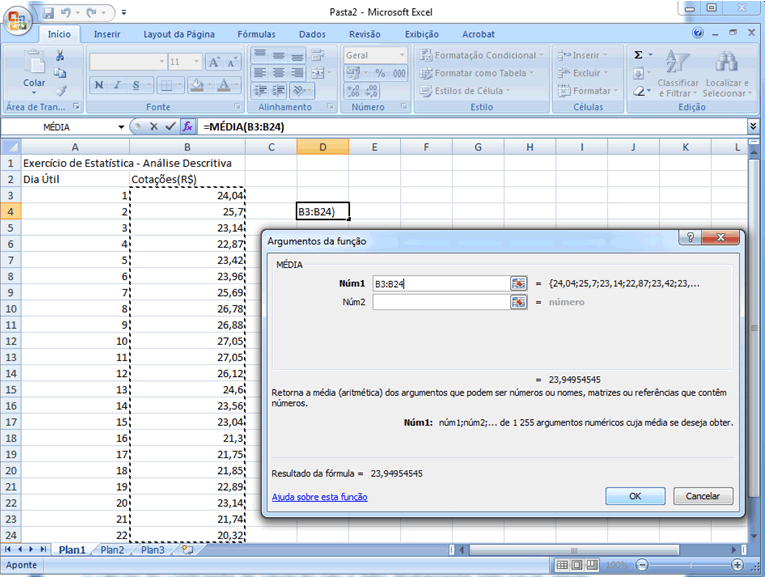Click the Classificar e Filtrar icon

678,62
